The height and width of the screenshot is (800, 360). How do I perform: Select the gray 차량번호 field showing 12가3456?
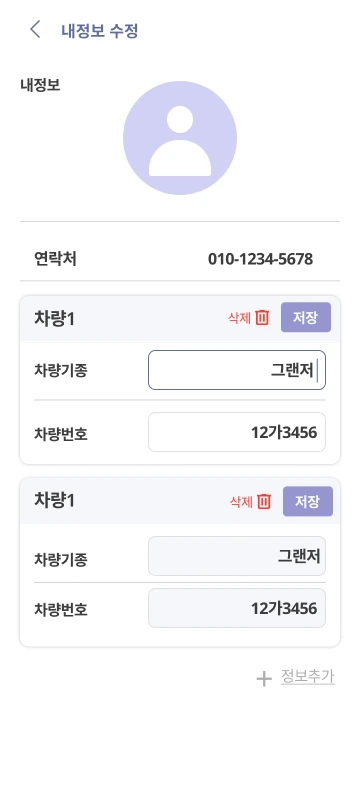237,608
